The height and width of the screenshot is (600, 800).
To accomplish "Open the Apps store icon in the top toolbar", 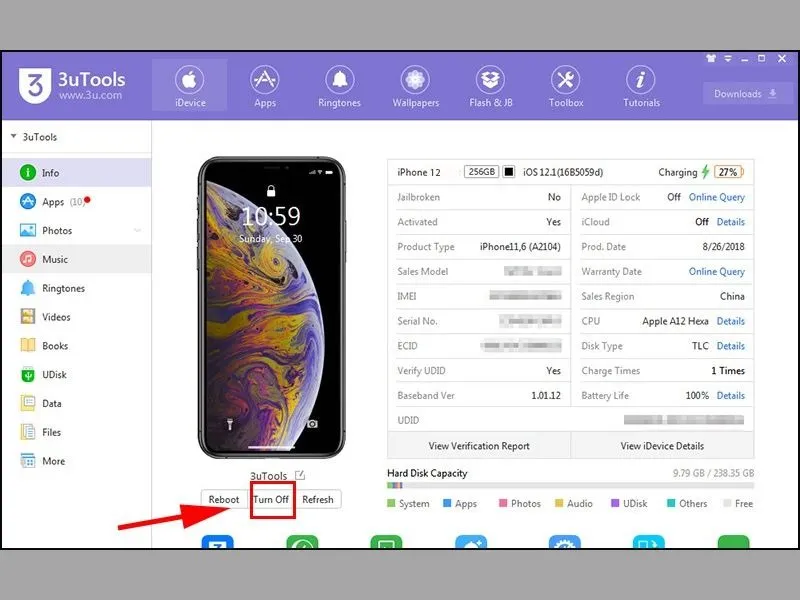I will click(265, 80).
